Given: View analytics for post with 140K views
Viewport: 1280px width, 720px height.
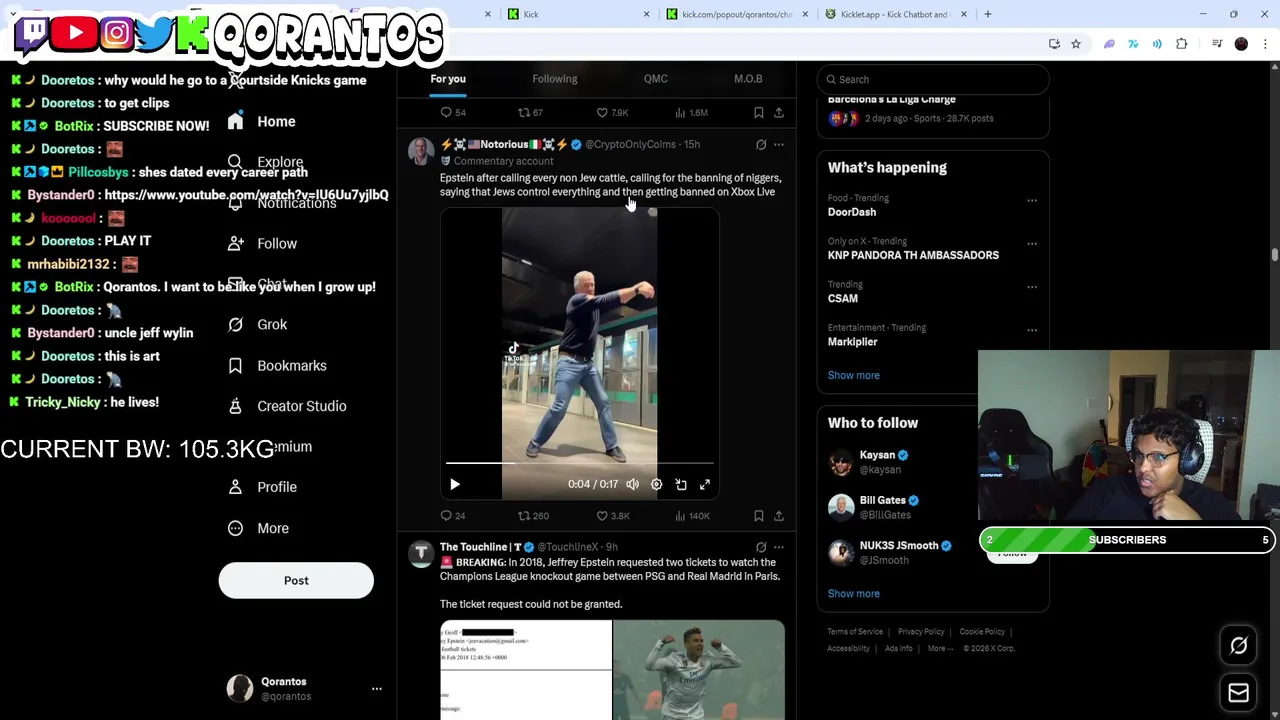Looking at the screenshot, I should click(x=693, y=516).
